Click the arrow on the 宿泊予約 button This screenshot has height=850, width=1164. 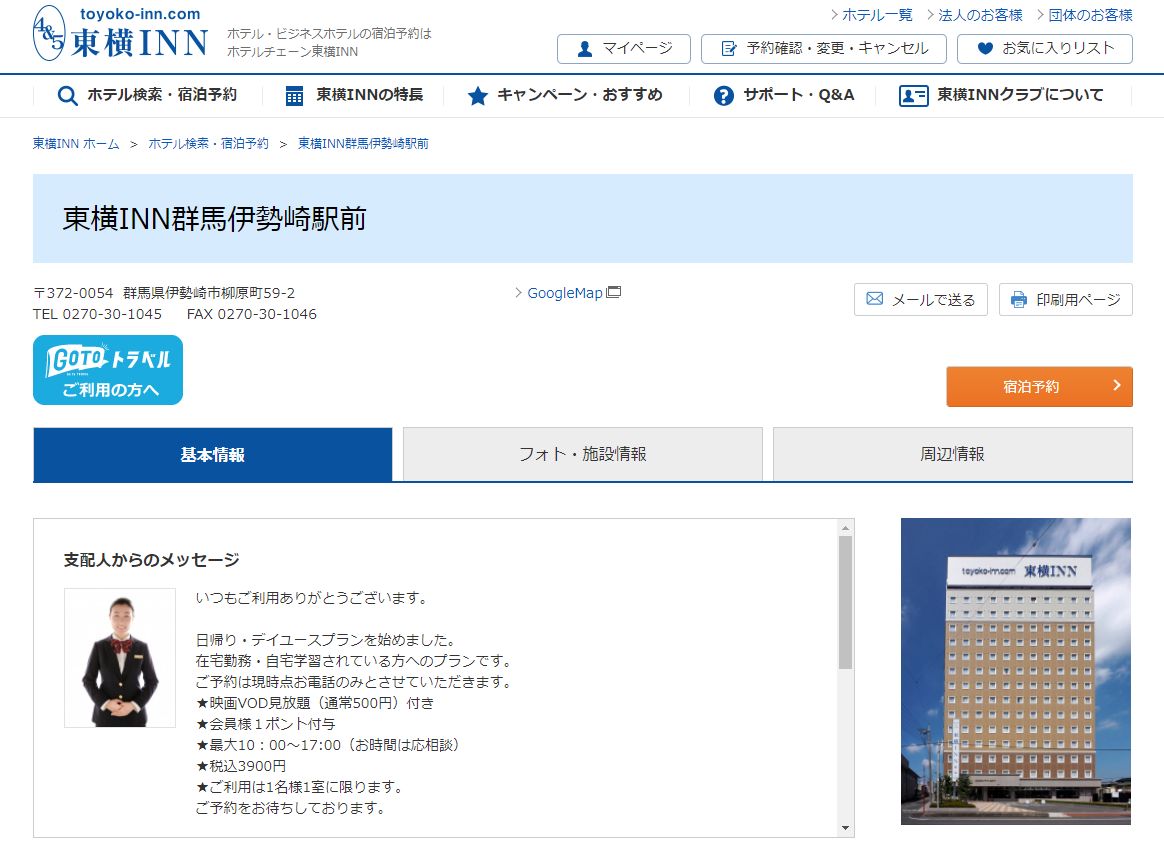[x=1116, y=385]
